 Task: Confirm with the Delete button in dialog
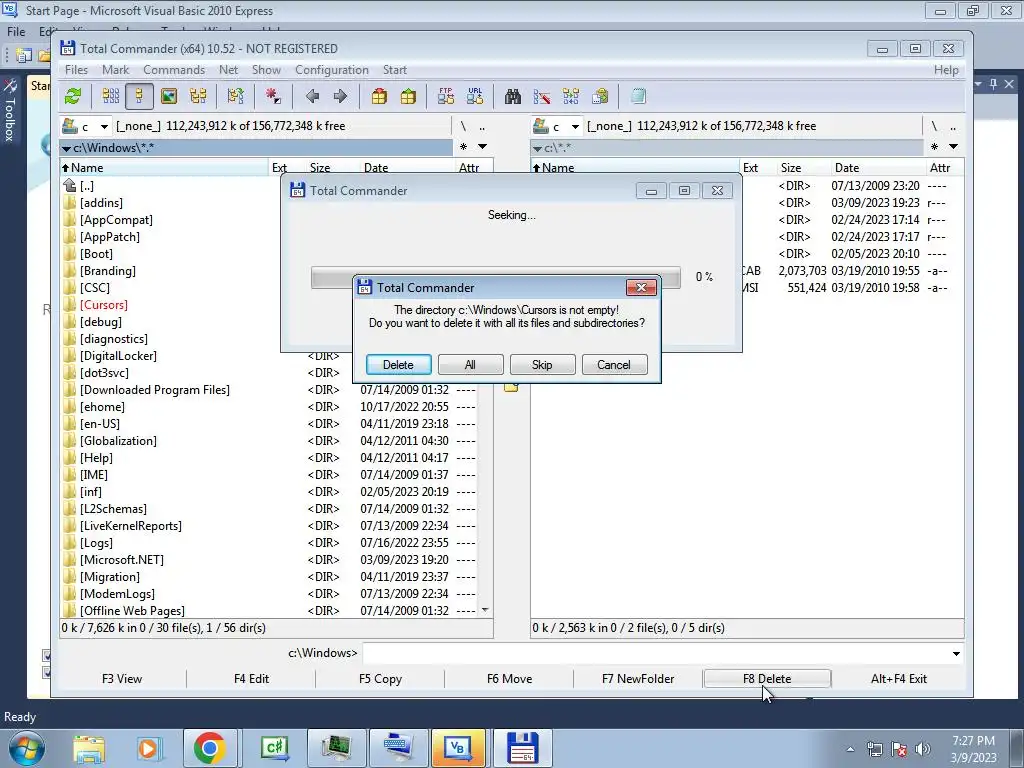[398, 364]
